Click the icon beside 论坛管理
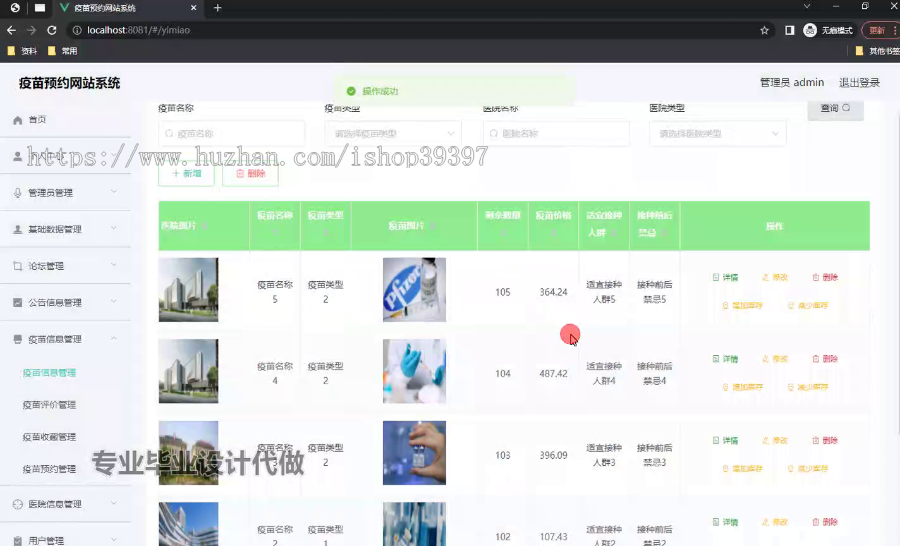The height and width of the screenshot is (546, 900). pos(18,266)
